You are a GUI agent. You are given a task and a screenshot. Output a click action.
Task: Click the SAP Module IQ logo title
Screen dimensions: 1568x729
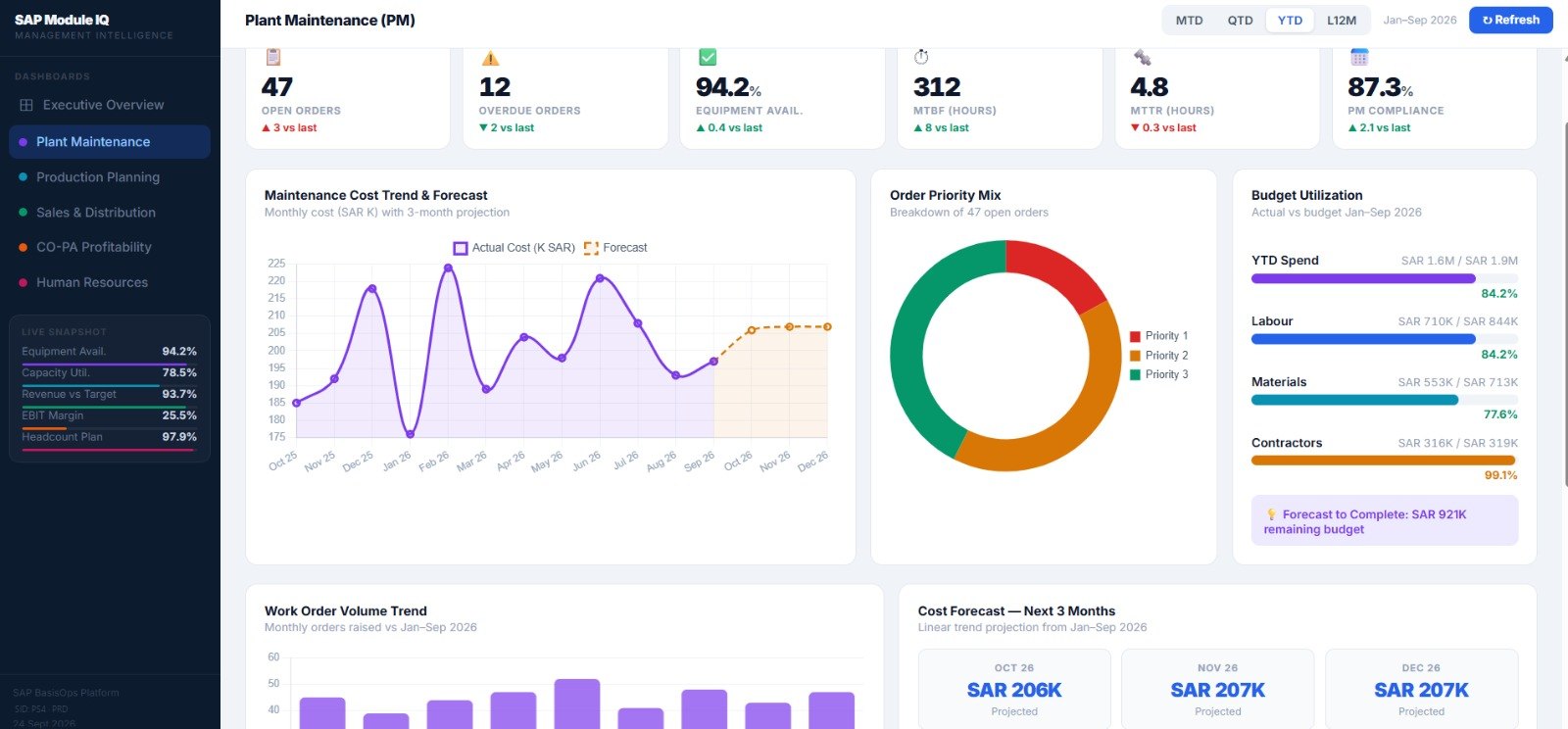(x=62, y=20)
